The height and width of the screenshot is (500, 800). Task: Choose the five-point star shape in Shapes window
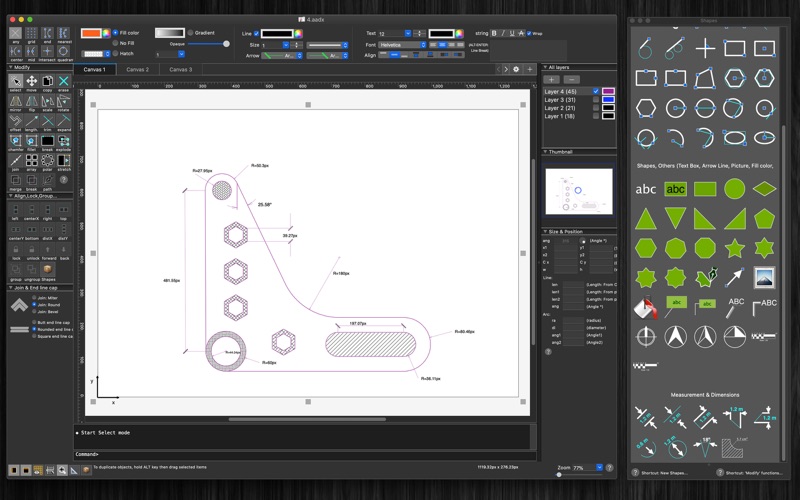pos(734,248)
